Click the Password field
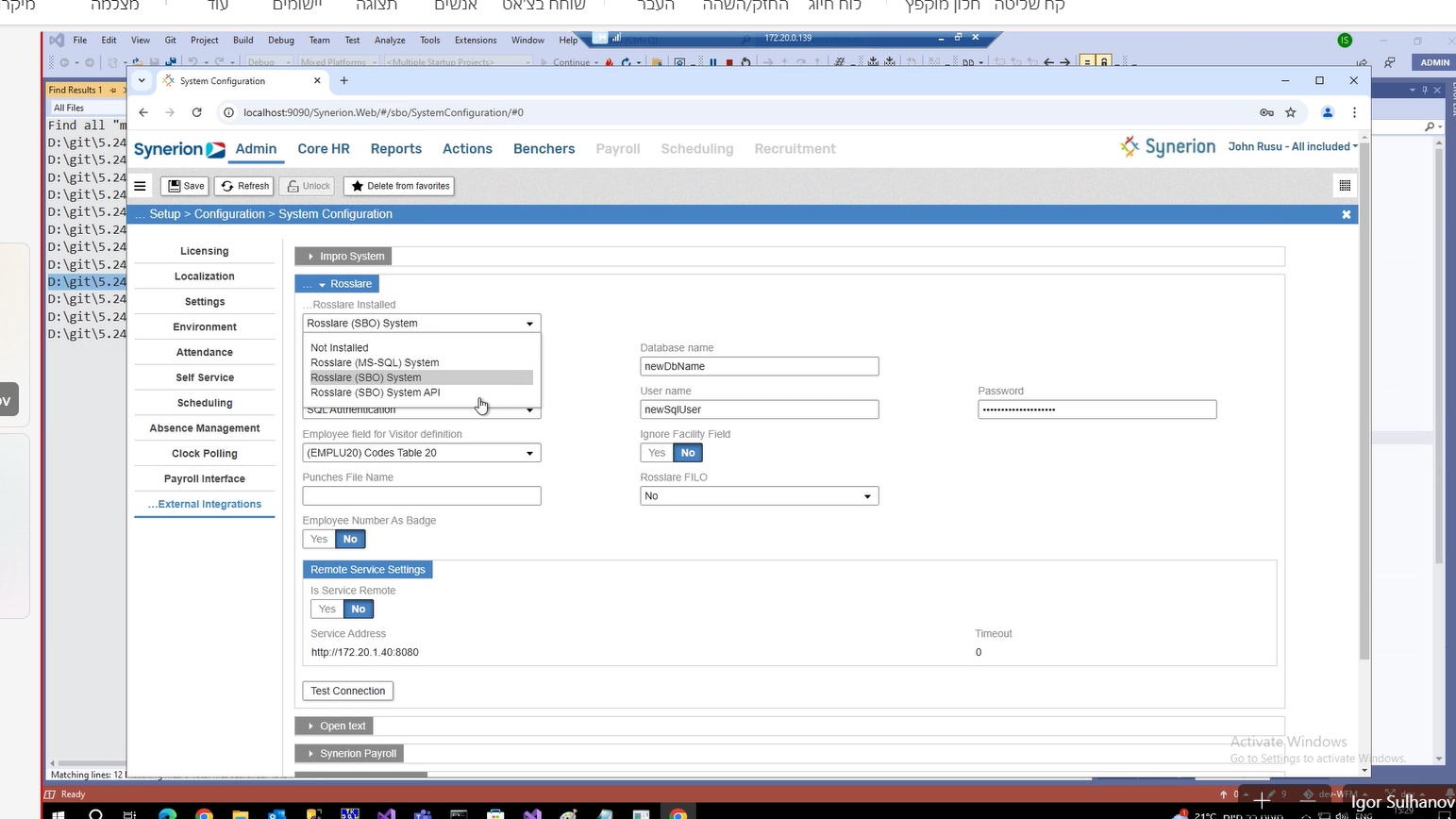This screenshot has width=1456, height=819. pos(1097,409)
